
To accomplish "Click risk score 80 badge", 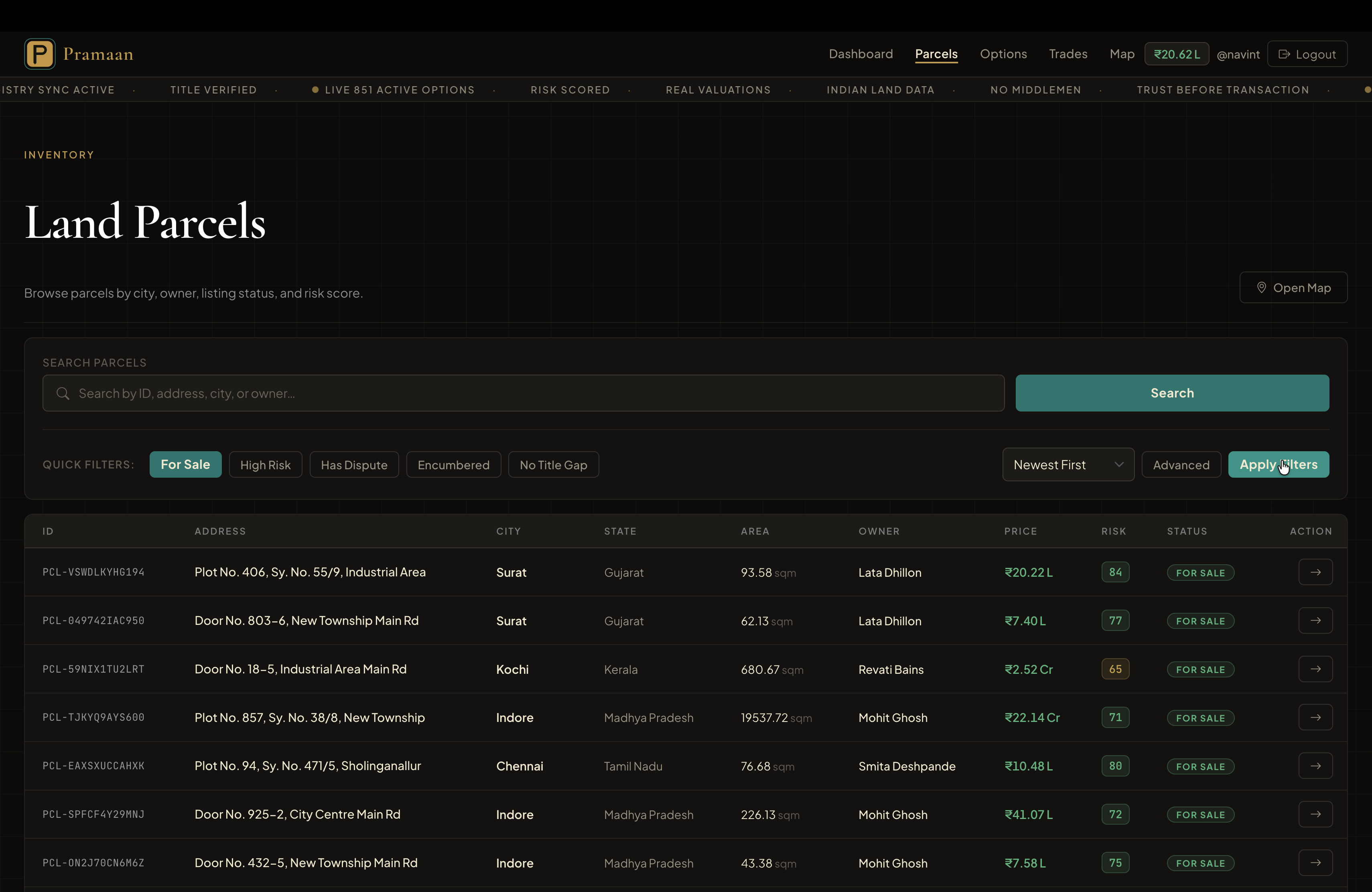I will pyautogui.click(x=1115, y=766).
